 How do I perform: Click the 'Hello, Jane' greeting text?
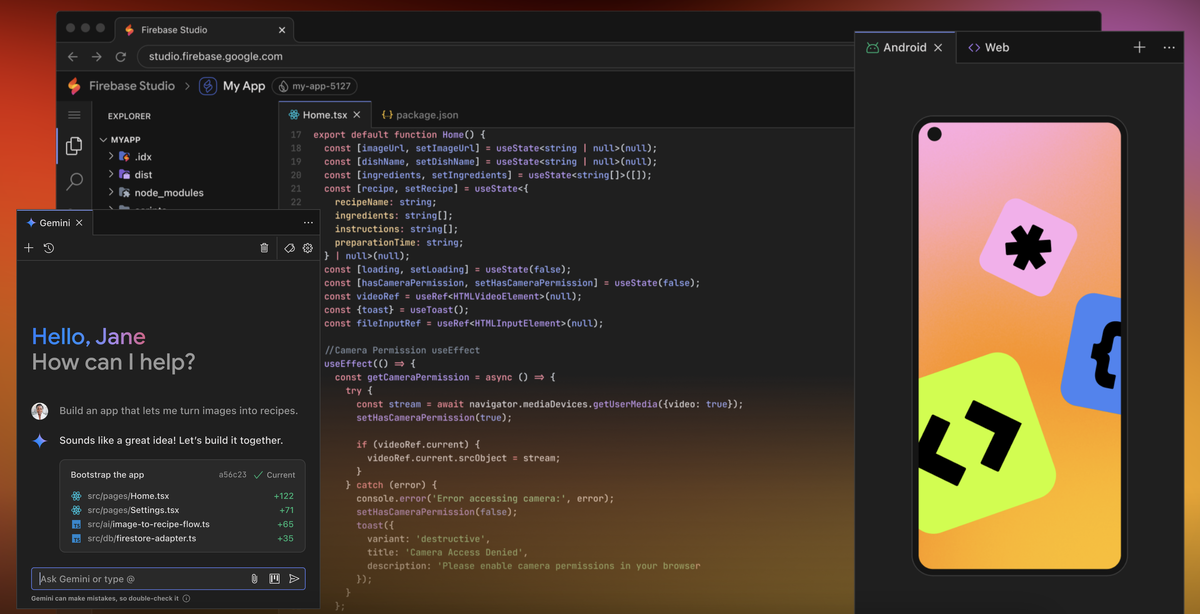[x=88, y=337]
